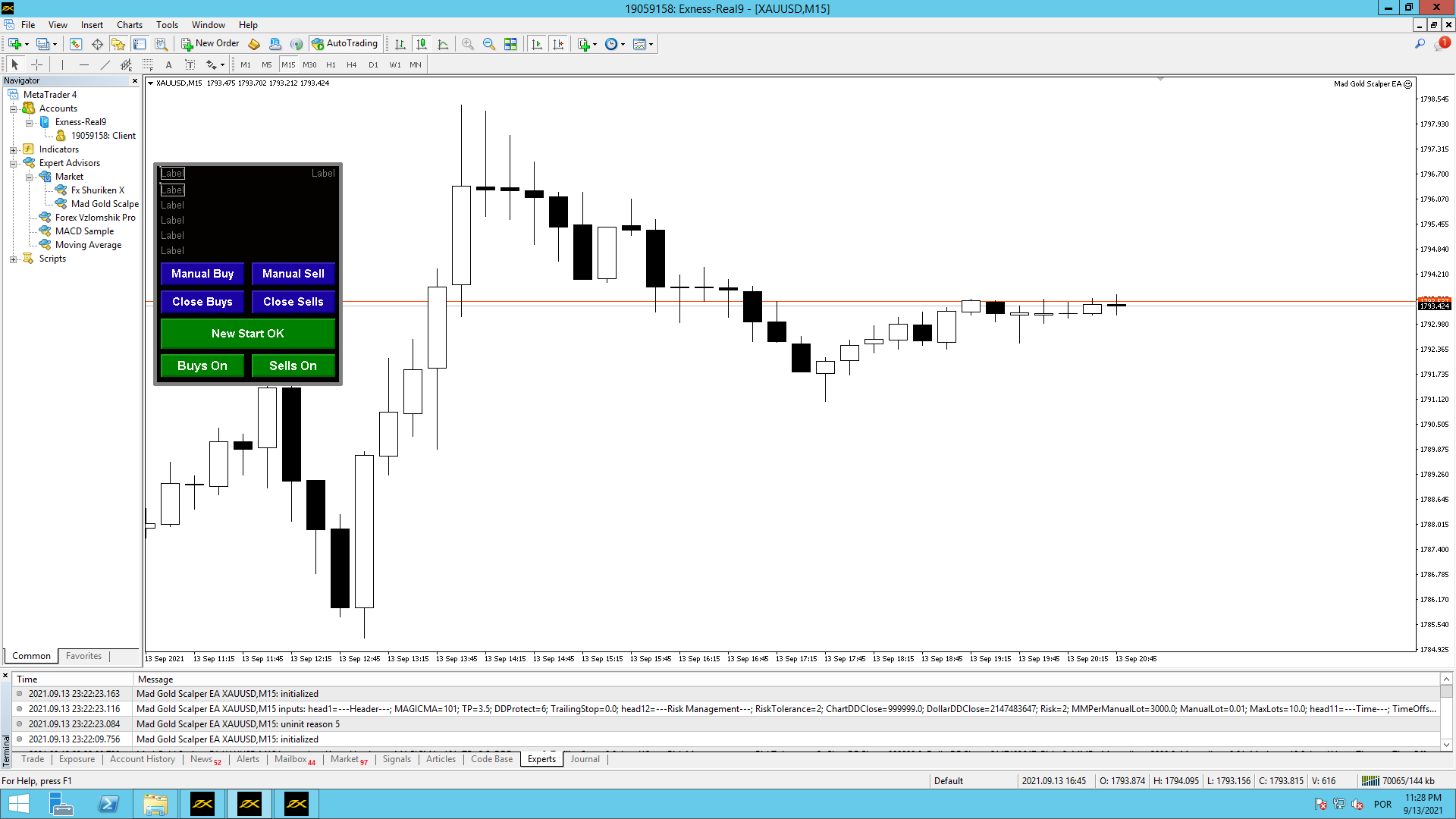Viewport: 1456px width, 819px height.
Task: Click the Tile Windows icon
Action: [510, 44]
